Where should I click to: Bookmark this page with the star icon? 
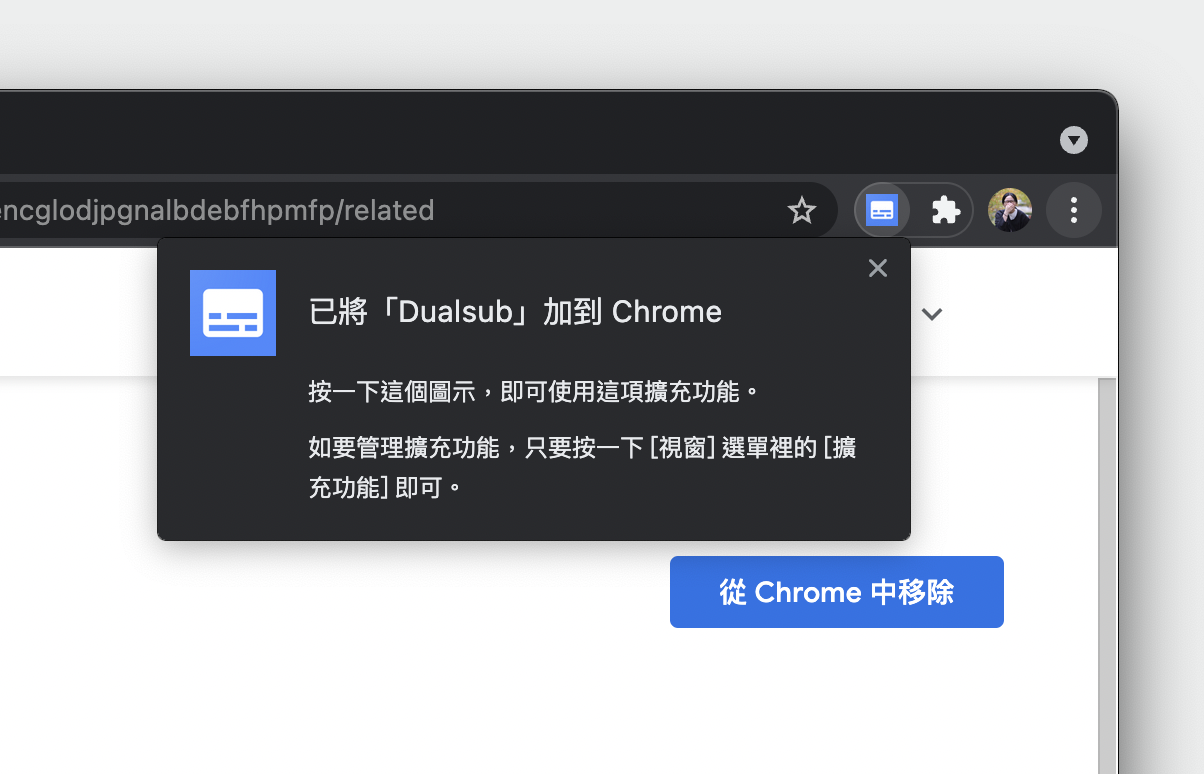coord(802,210)
